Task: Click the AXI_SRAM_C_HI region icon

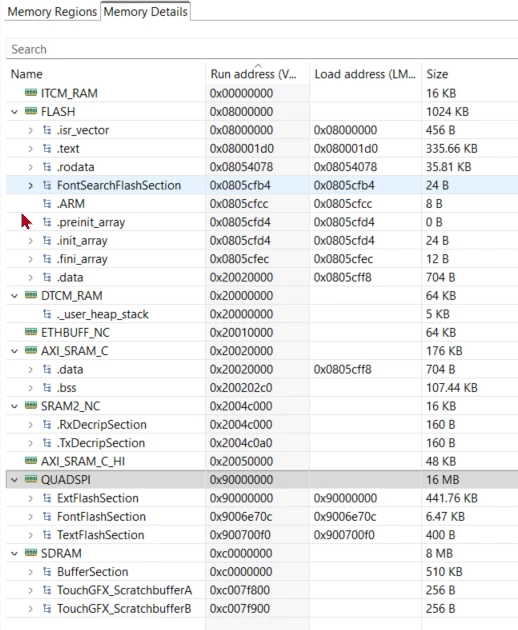Action: click(31, 461)
